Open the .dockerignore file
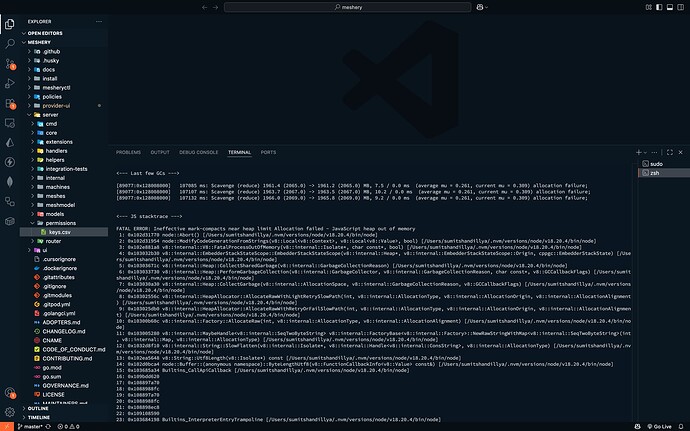Viewport: 690px width, 431px height. [x=64, y=268]
